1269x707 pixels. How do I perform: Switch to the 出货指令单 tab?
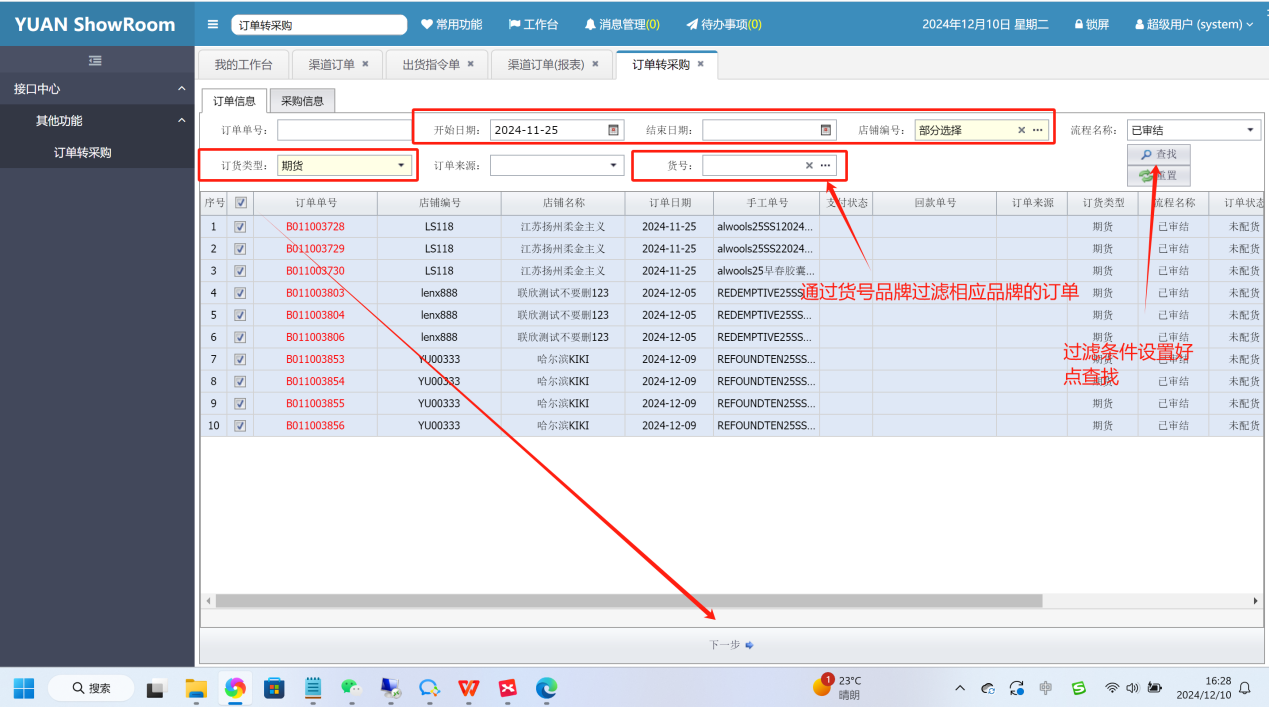click(x=431, y=64)
